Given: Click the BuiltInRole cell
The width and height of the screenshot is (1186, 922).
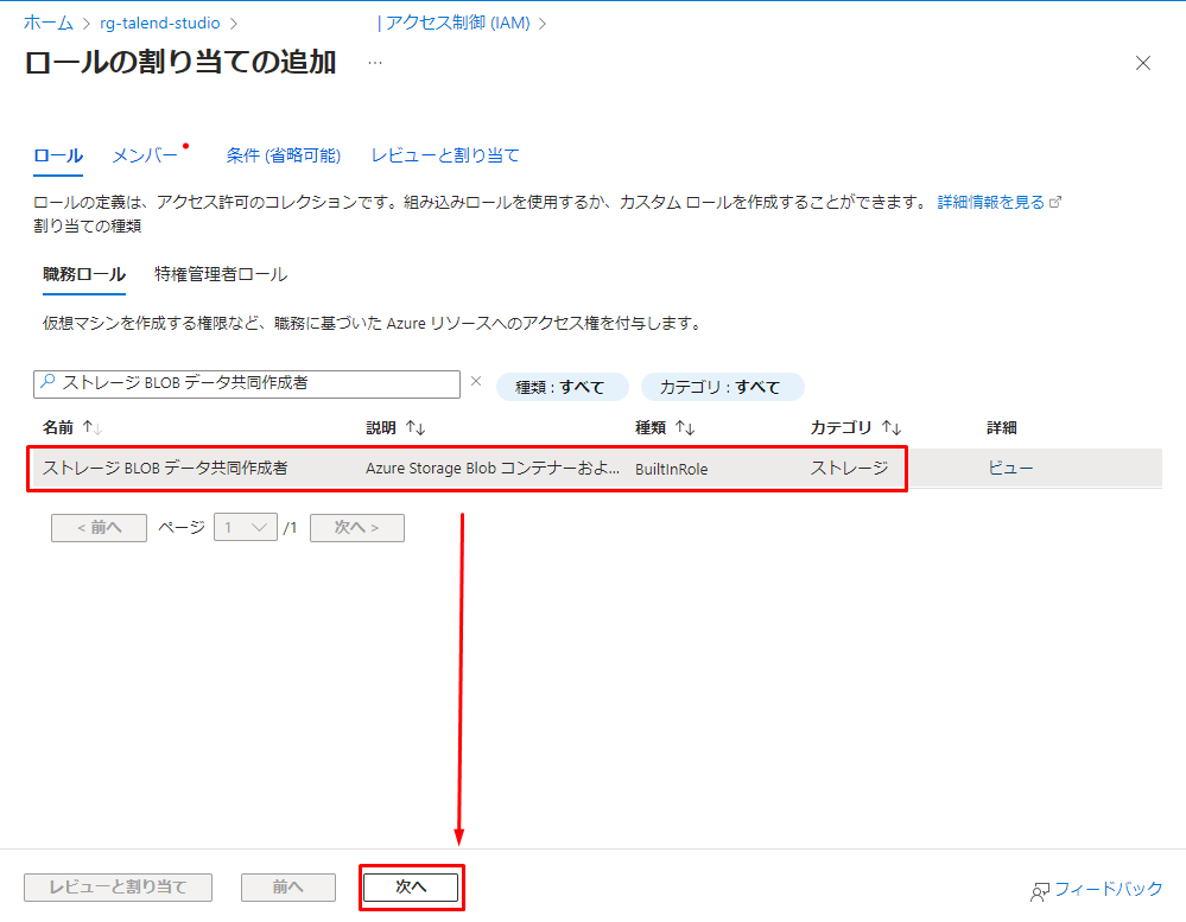Looking at the screenshot, I should 671,469.
